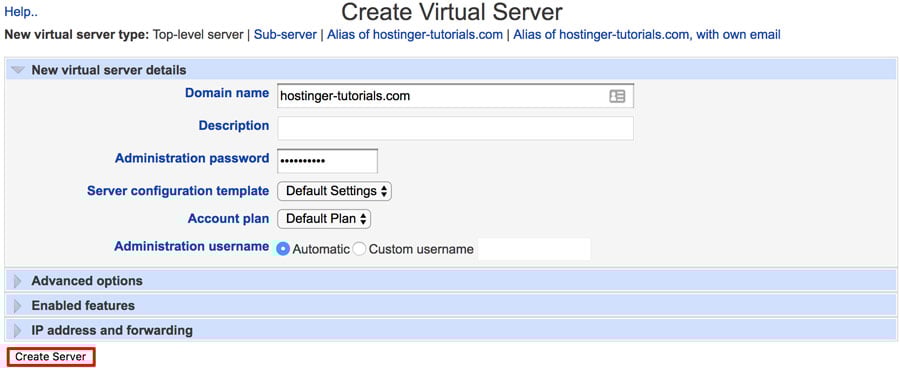The image size is (900, 380).
Task: Open the Help link
Action: (x=21, y=11)
